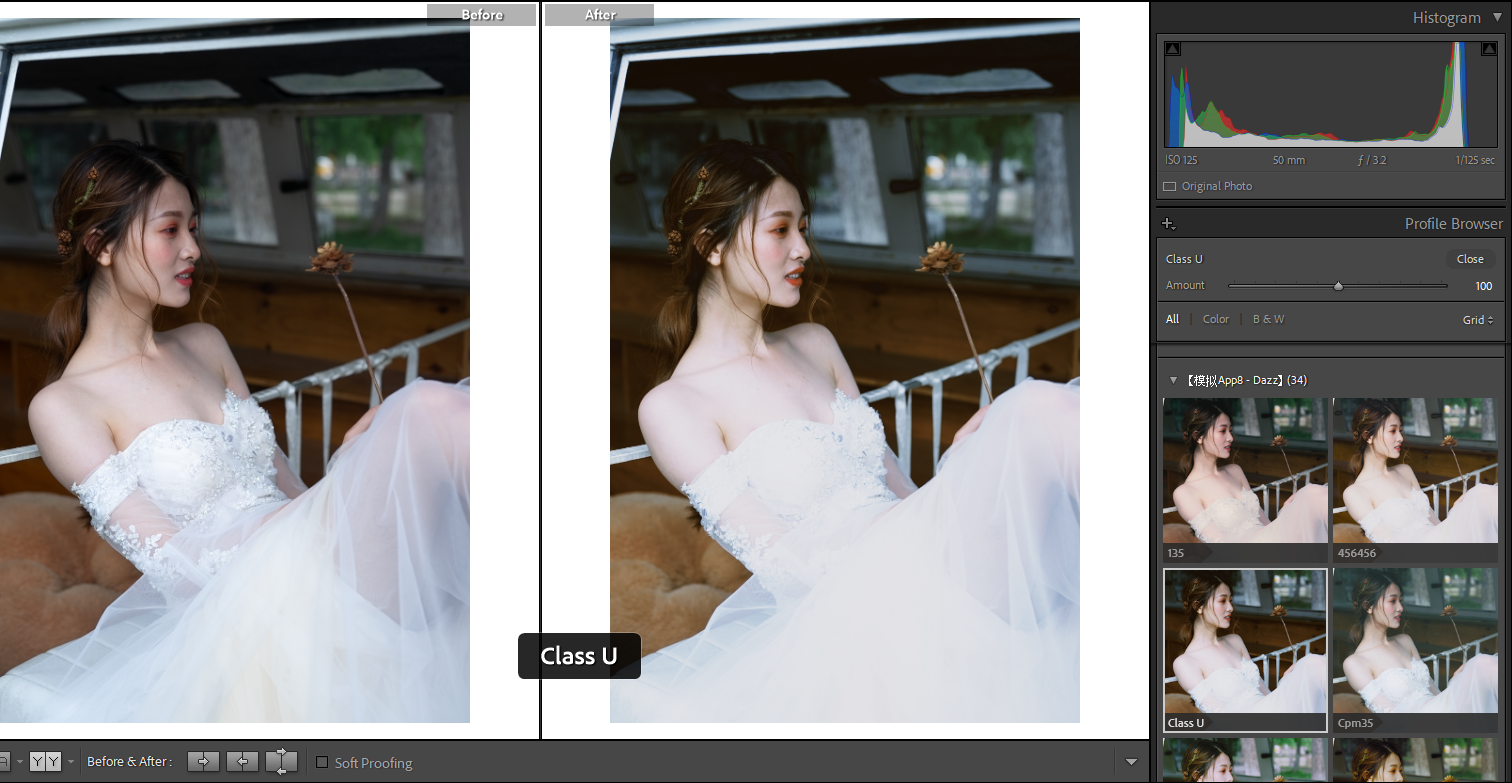Click the Amount slider handle
Viewport: 1512px width, 783px height.
point(1338,286)
